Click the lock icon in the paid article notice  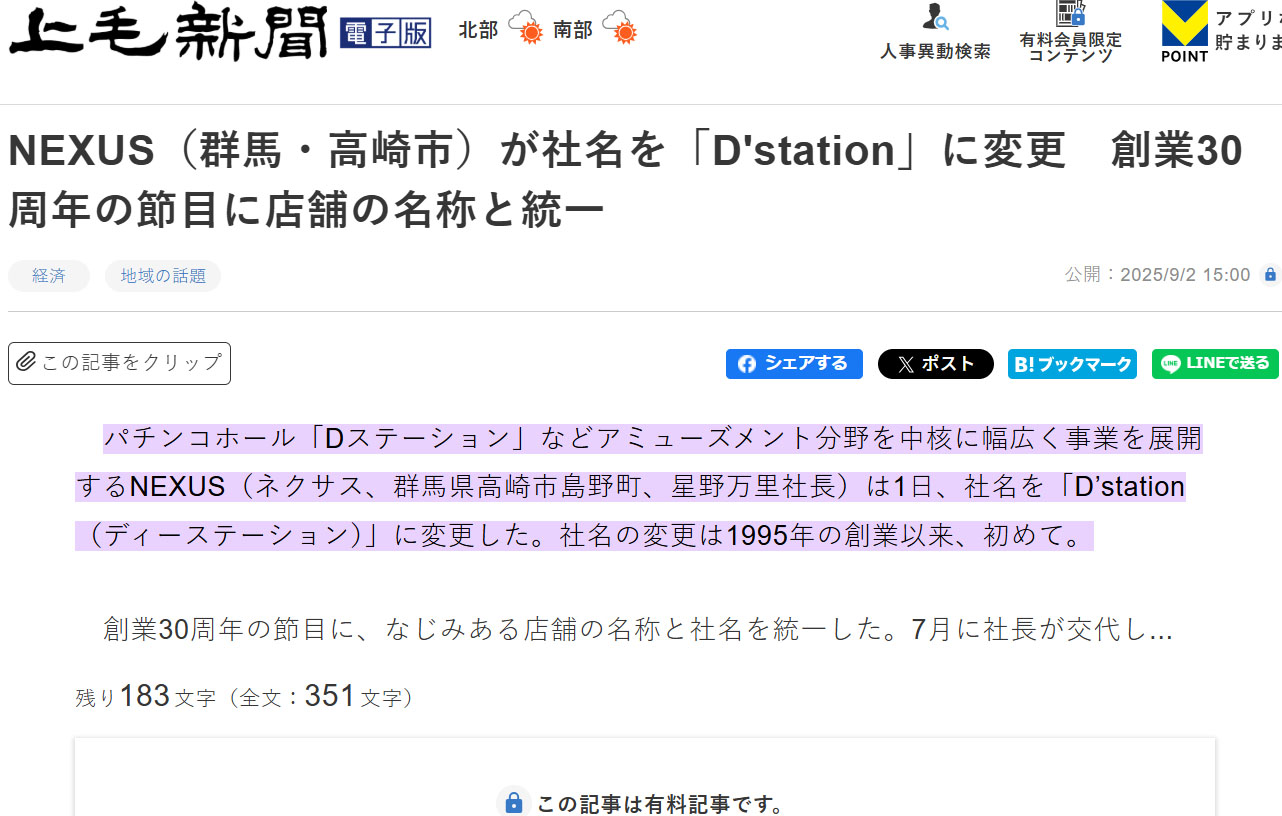(513, 803)
